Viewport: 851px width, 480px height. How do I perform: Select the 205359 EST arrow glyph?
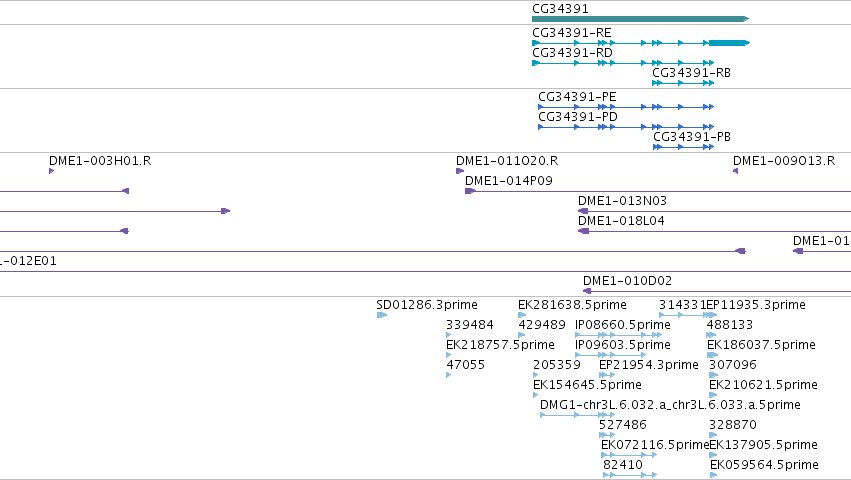pos(536,375)
